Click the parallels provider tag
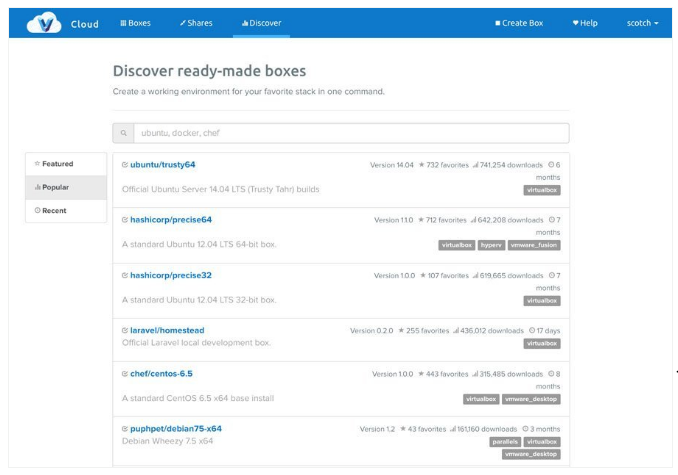The image size is (678, 475). 505,442
